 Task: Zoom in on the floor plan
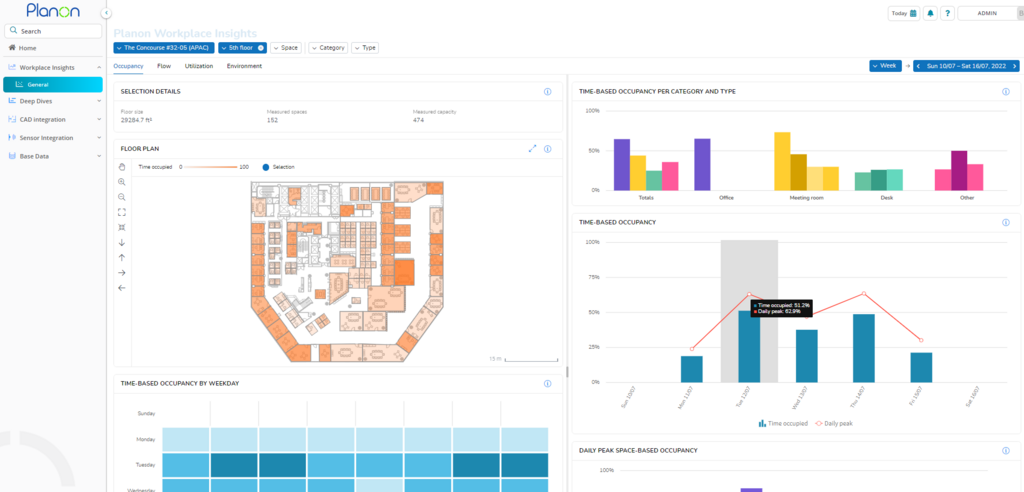tap(121, 182)
